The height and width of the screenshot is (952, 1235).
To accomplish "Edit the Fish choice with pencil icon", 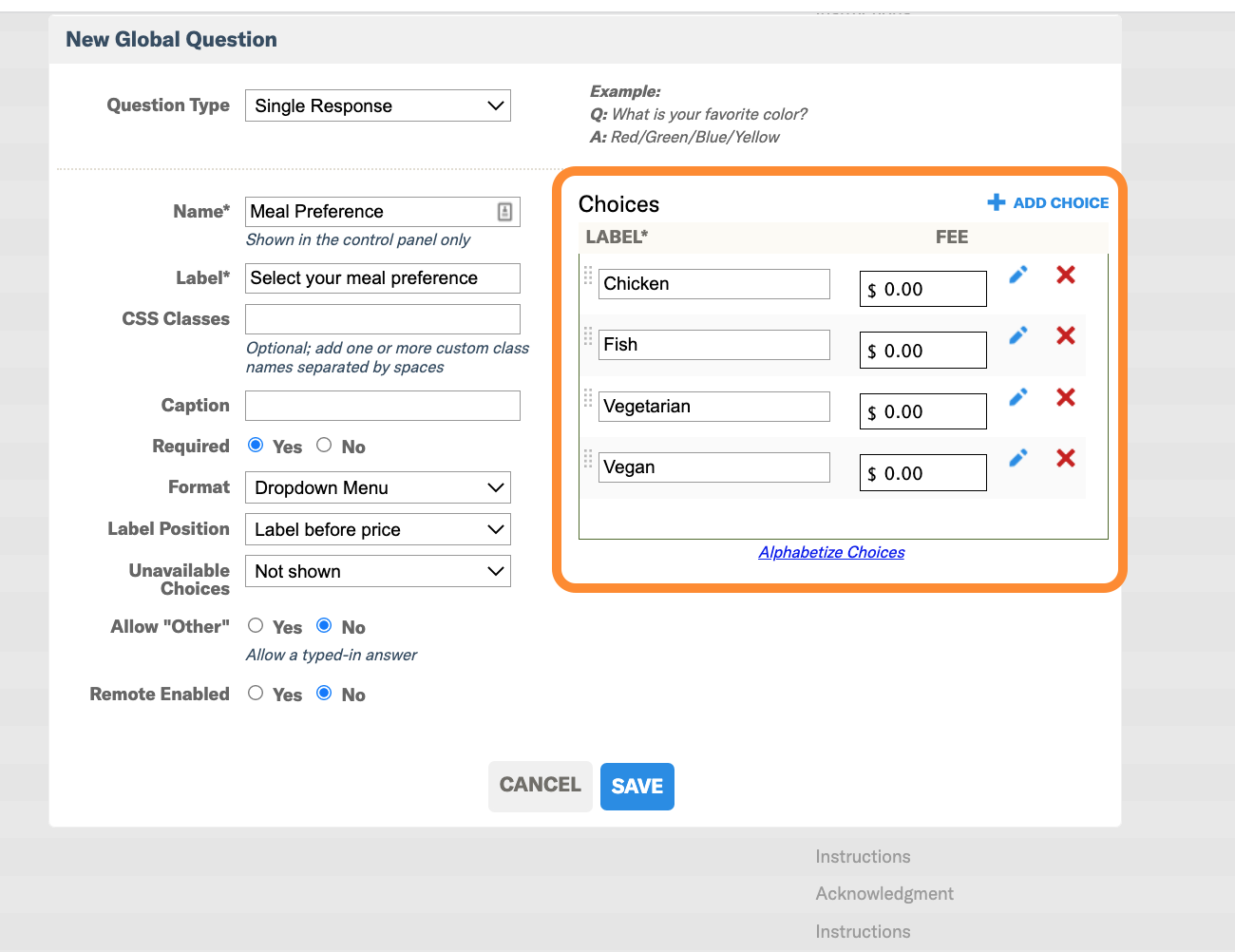I will pyautogui.click(x=1018, y=335).
